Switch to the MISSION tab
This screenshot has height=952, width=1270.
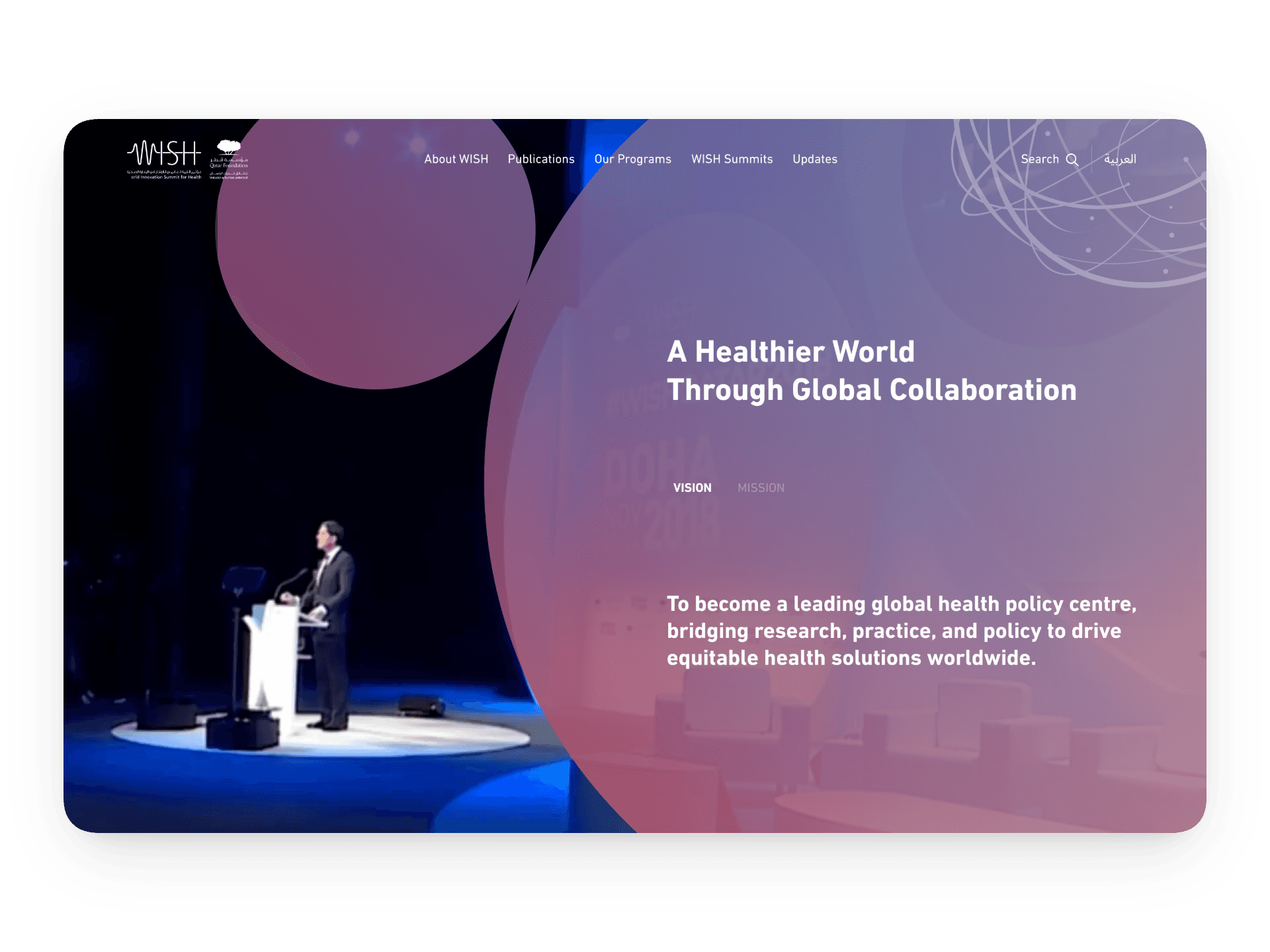(x=761, y=488)
